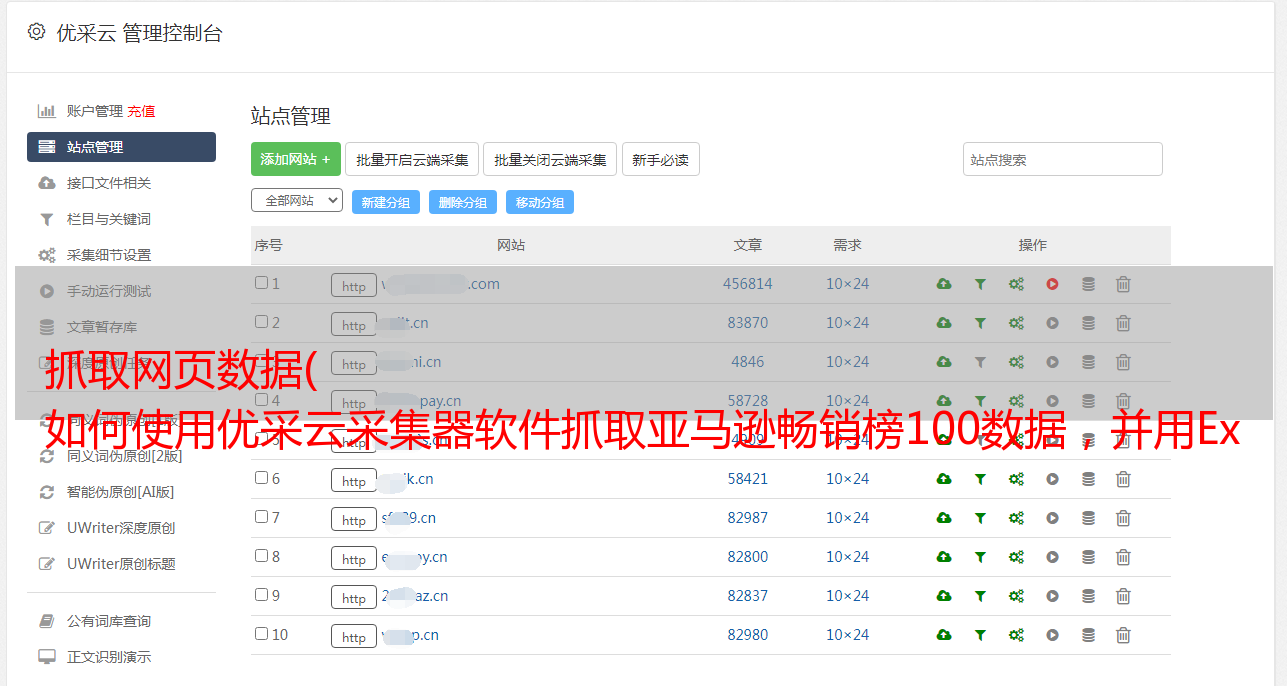Delete site 6 with its trash icon
Screen dimensions: 1287x686
pos(1123,479)
